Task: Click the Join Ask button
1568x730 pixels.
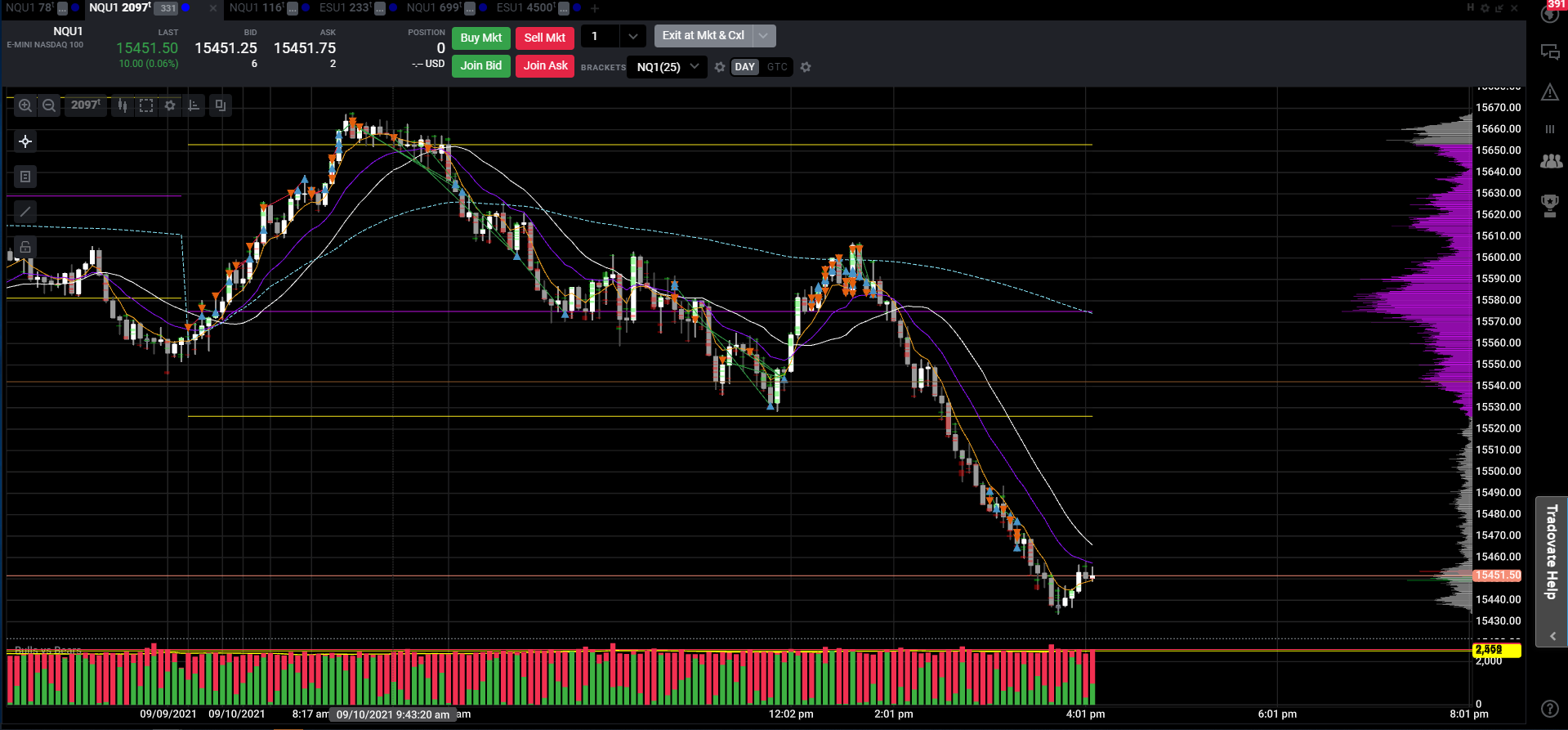Action: pyautogui.click(x=545, y=65)
